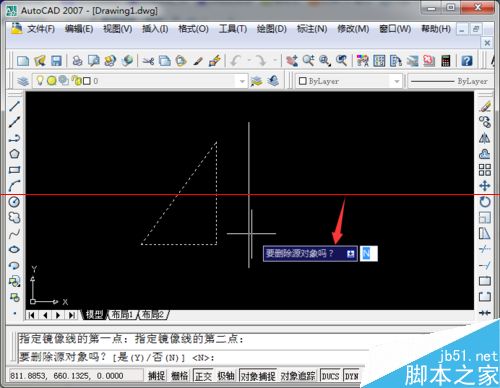
Task: Open redo history dropdown arrow
Action: pos(275,61)
